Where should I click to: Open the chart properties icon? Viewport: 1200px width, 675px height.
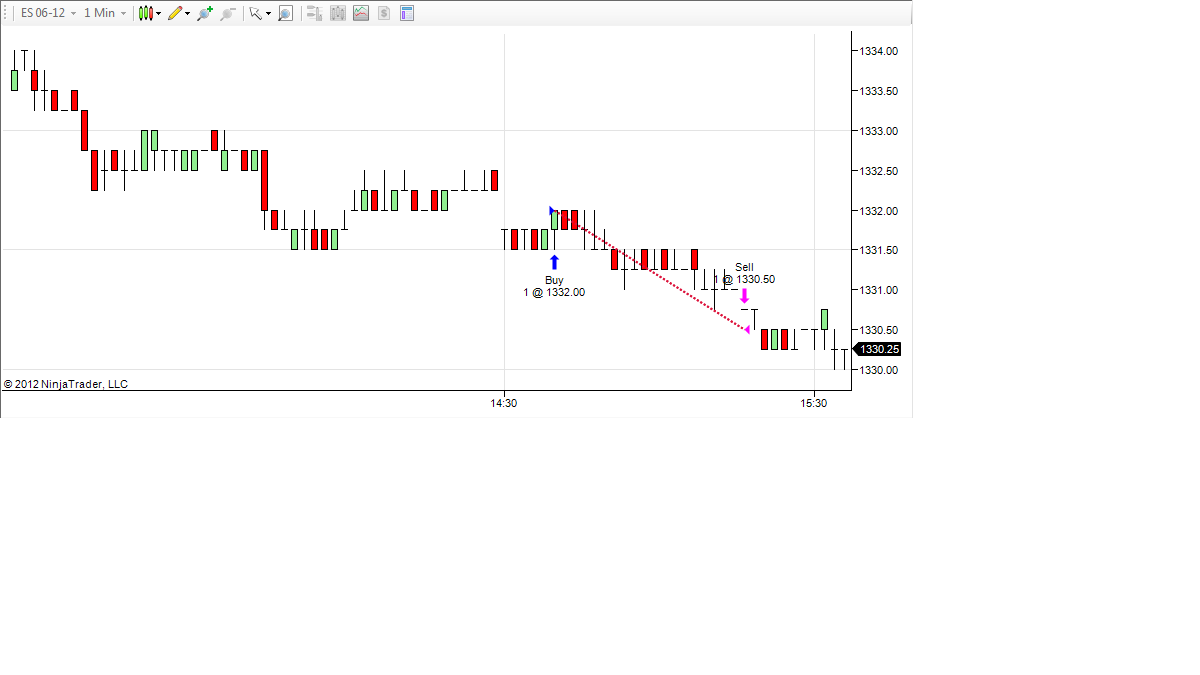pos(407,13)
